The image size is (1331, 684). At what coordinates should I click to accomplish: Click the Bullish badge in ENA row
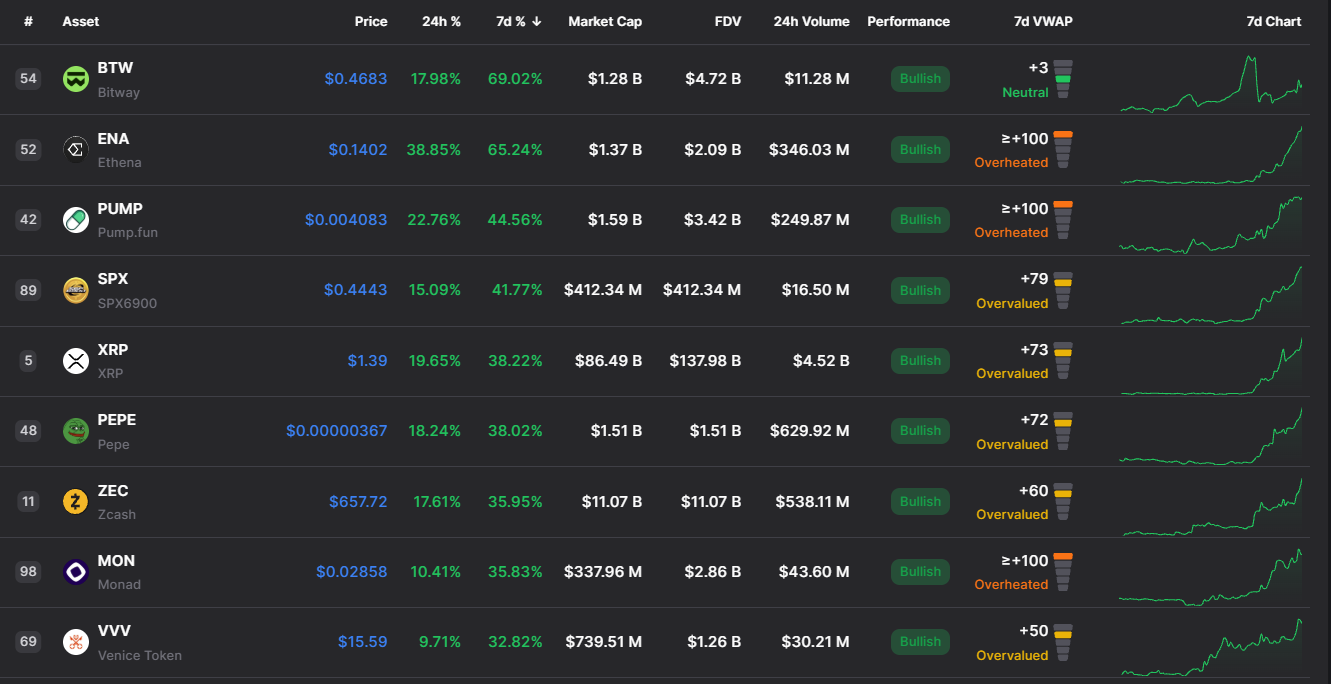point(920,150)
